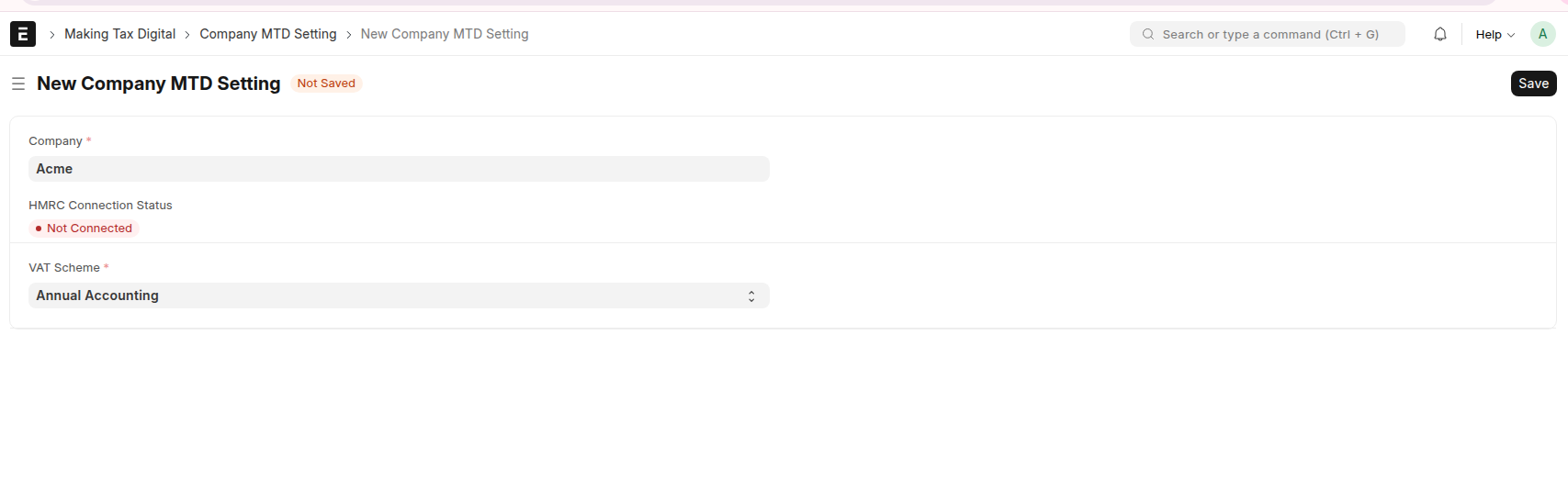Go to Making Tax Digital breadcrumb
Image resolution: width=1568 pixels, height=491 pixels.
point(119,34)
